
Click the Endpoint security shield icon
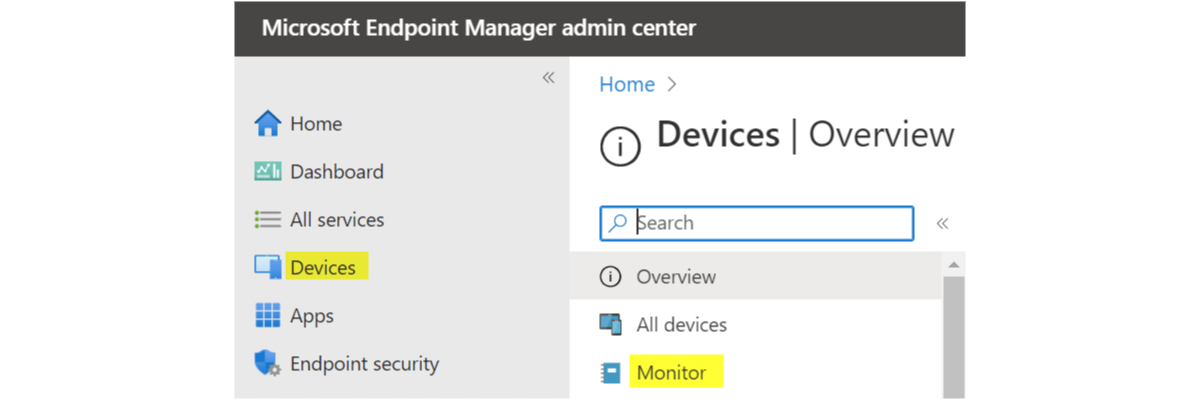[268, 364]
